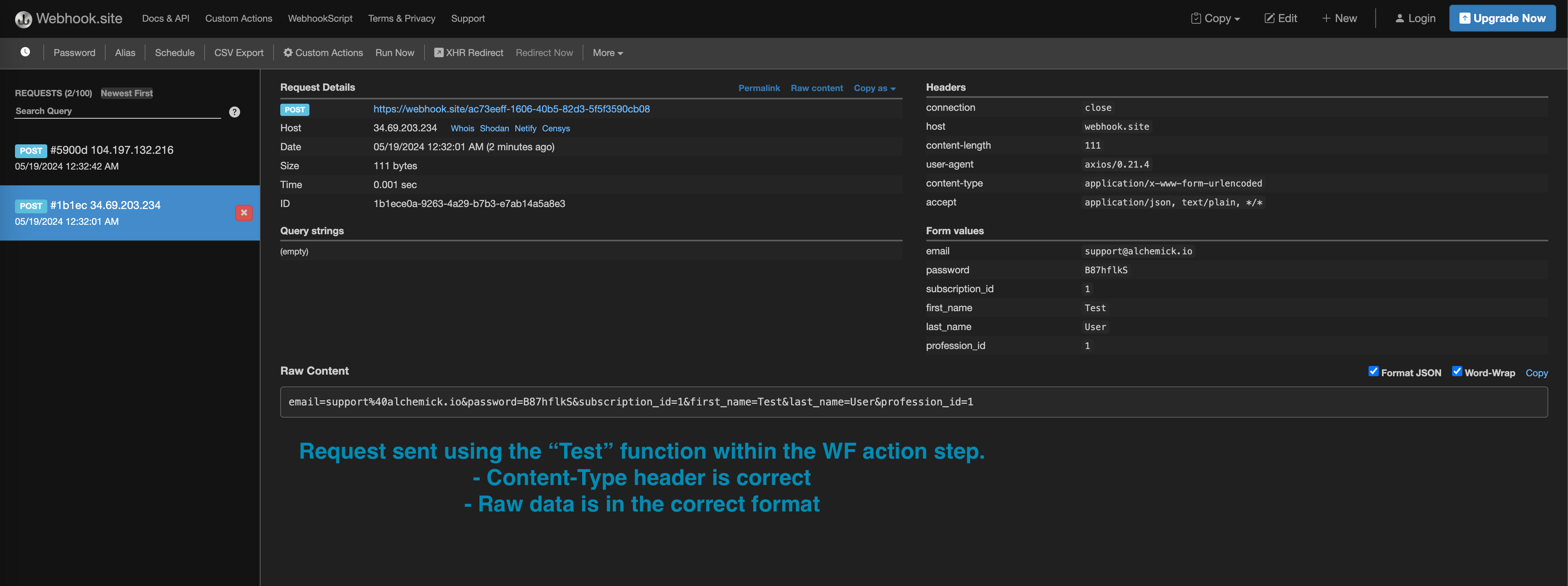Open the Permalink link
1568x586 pixels.
pyautogui.click(x=759, y=88)
